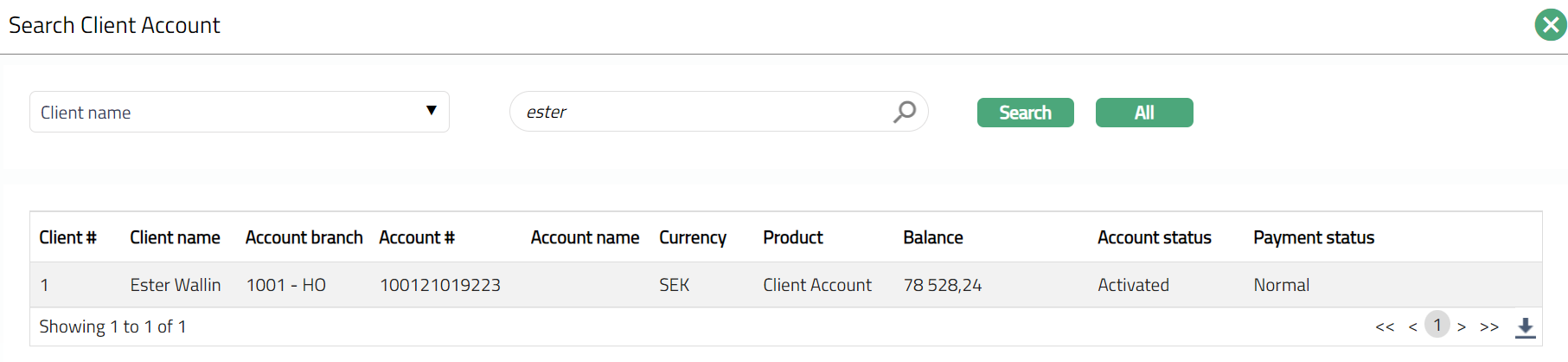Image resolution: width=1568 pixels, height=362 pixels.
Task: Jump to the last results page
Action: (x=1489, y=327)
